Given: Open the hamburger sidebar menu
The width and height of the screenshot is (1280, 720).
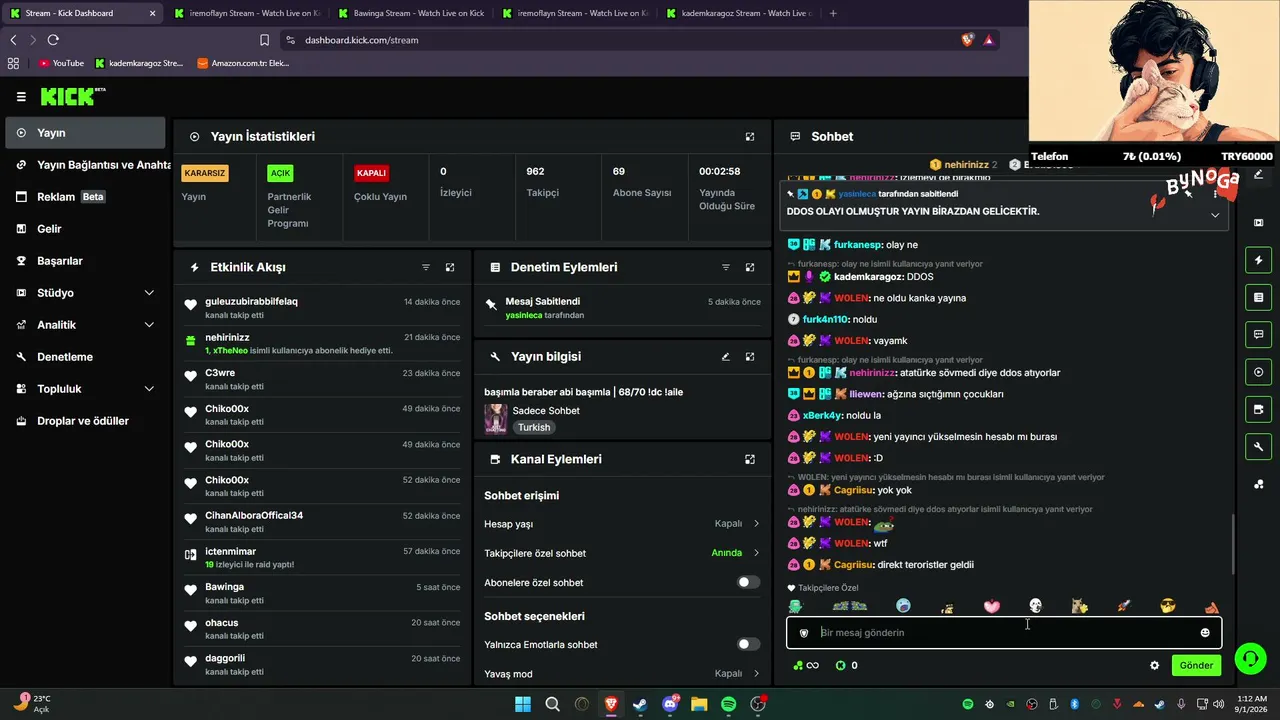Looking at the screenshot, I should click(21, 97).
